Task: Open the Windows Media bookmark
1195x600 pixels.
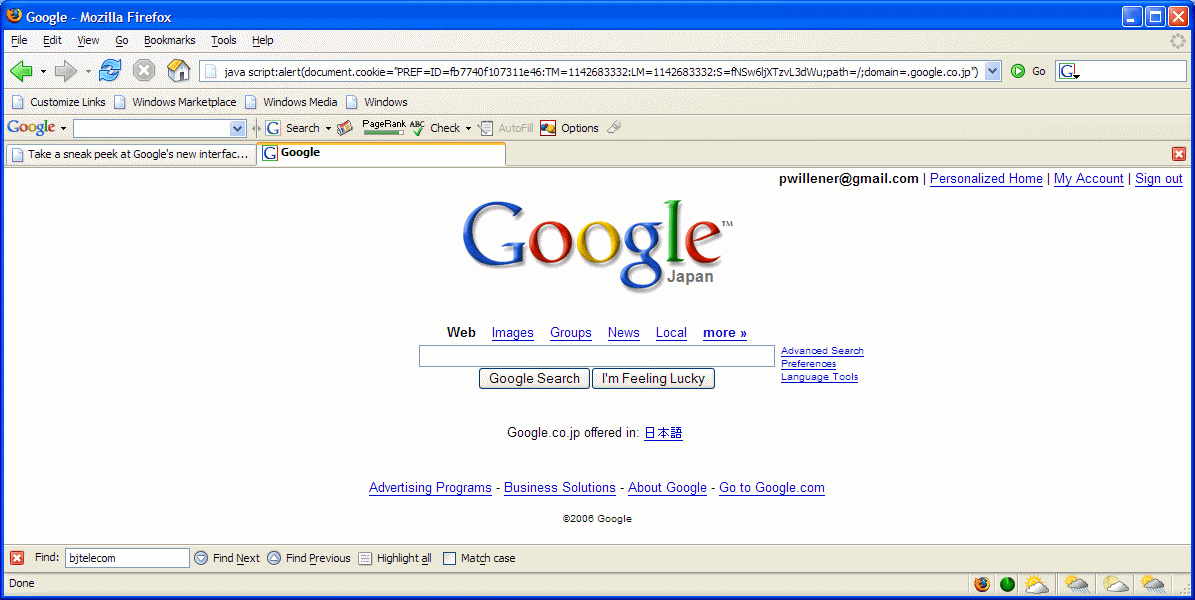Action: (x=291, y=102)
